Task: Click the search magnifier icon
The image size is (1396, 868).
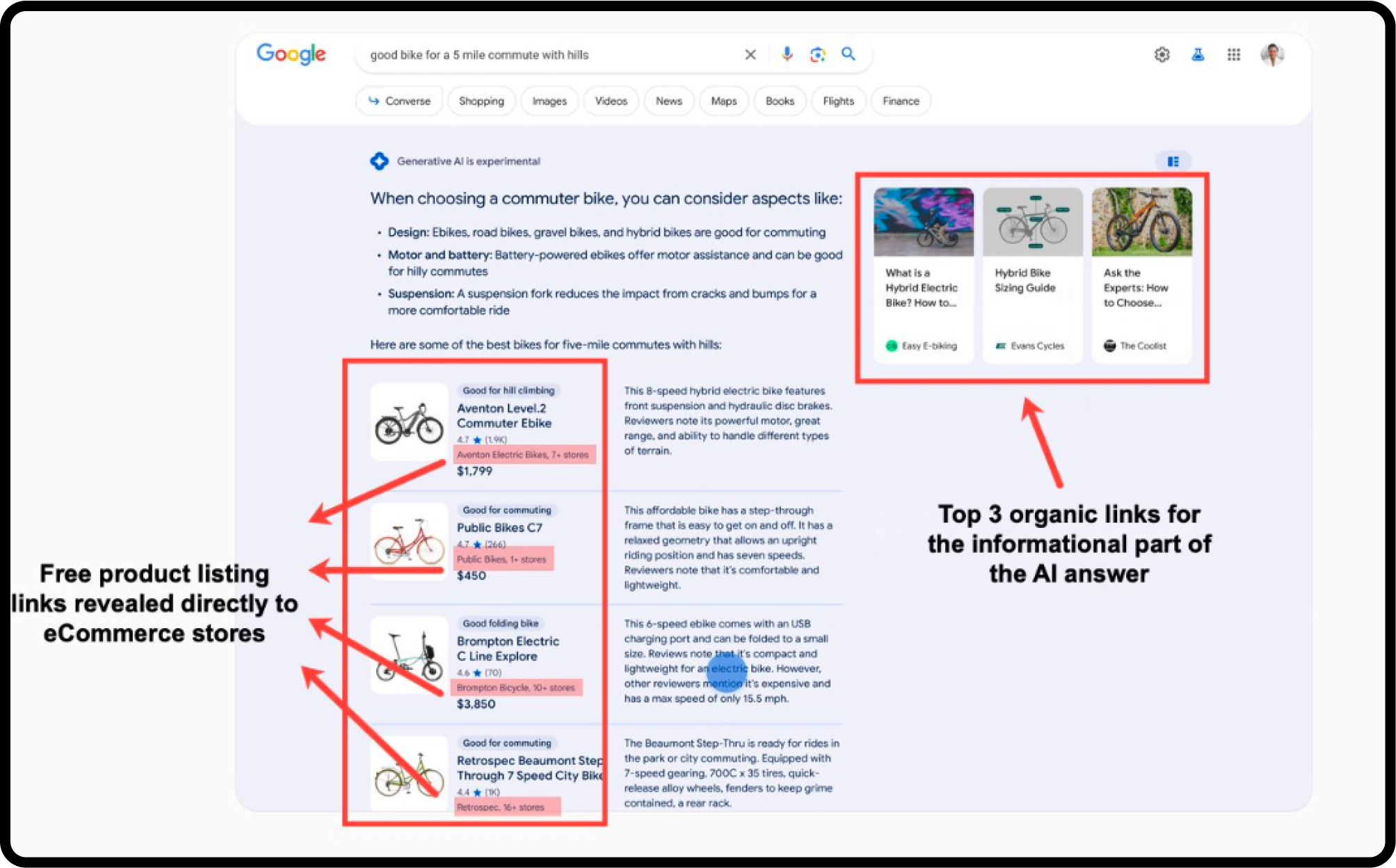Action: (849, 54)
